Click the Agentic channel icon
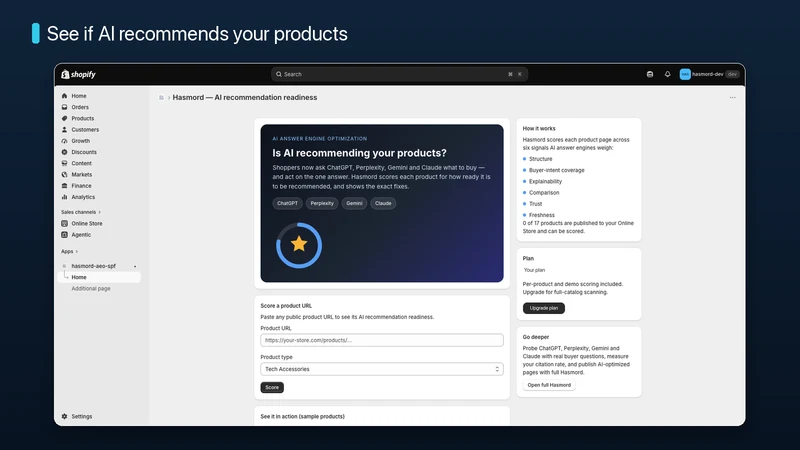 pyautogui.click(x=64, y=235)
